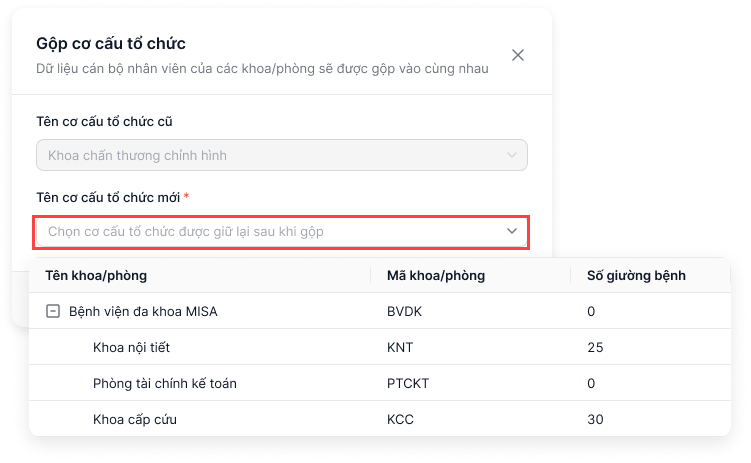Image resolution: width=751 pixels, height=463 pixels.
Task: Click the KCC department code cell
Action: 400,419
